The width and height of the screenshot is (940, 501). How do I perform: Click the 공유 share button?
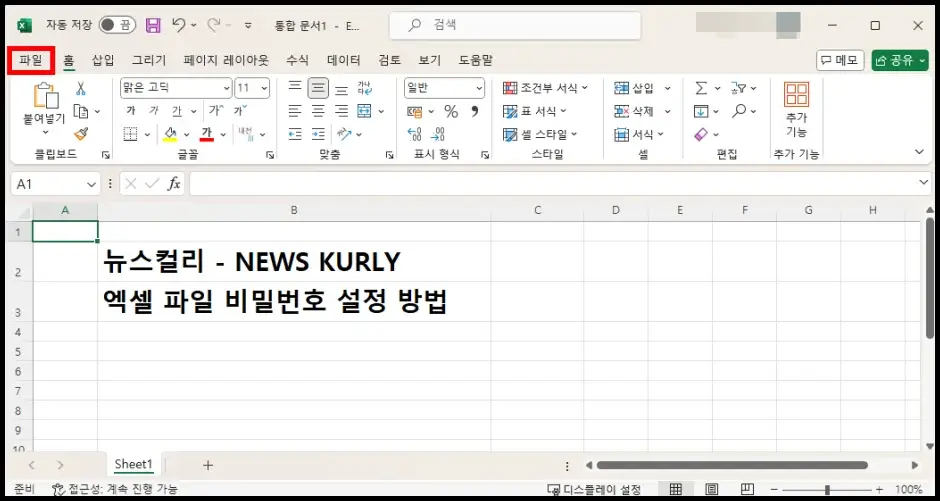click(899, 60)
